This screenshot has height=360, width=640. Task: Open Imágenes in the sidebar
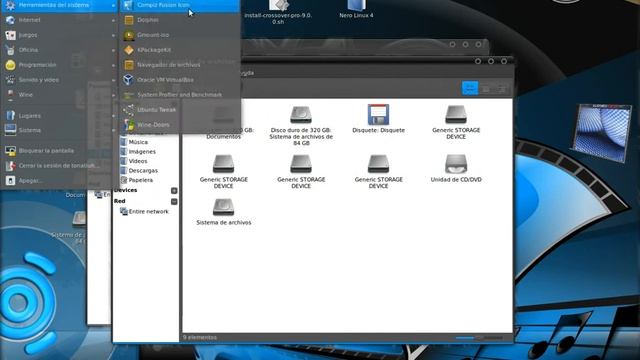138,151
